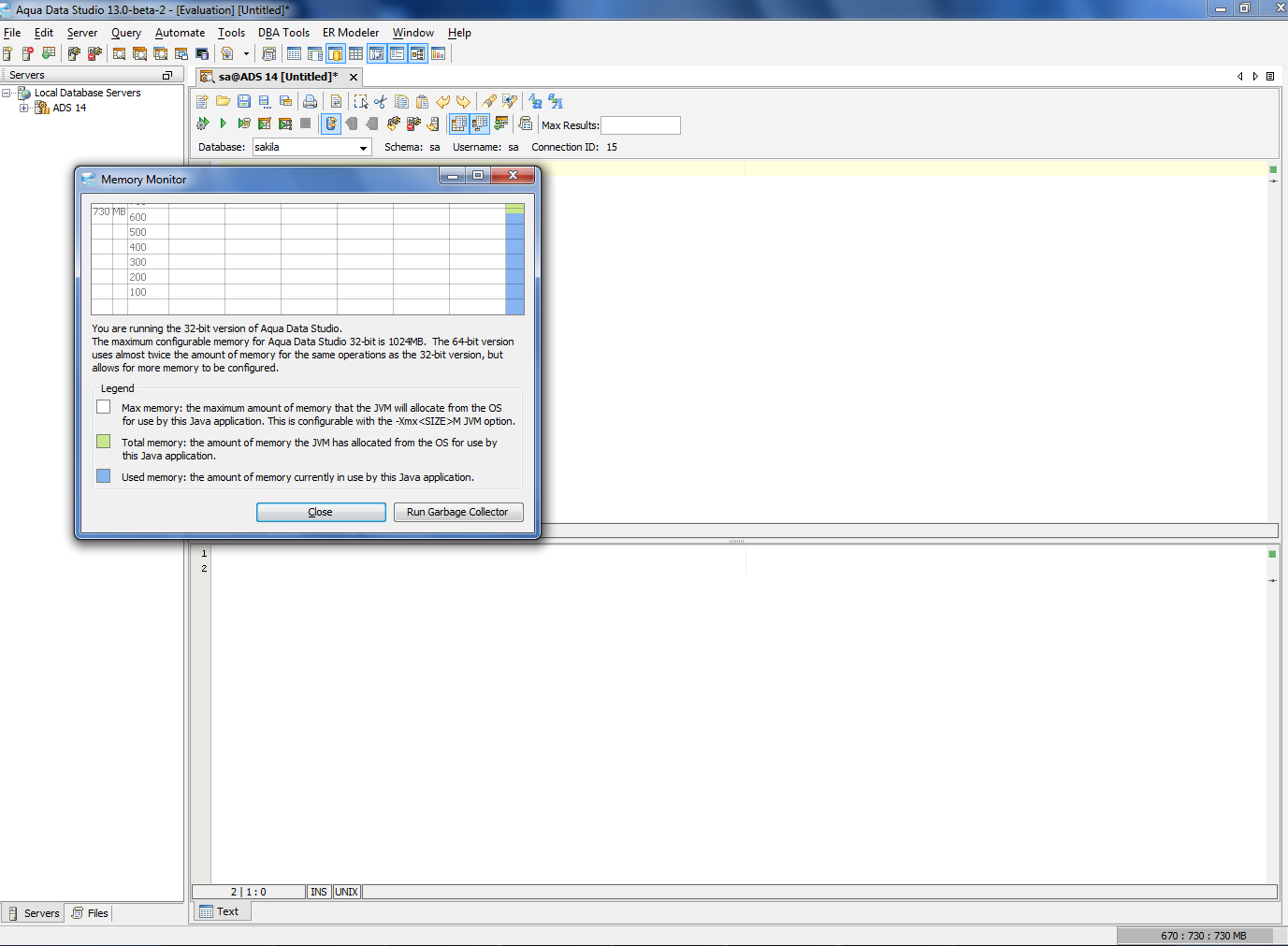Click the bar chart window icon in main toolbar
This screenshot has height=946, width=1288.
coord(438,53)
